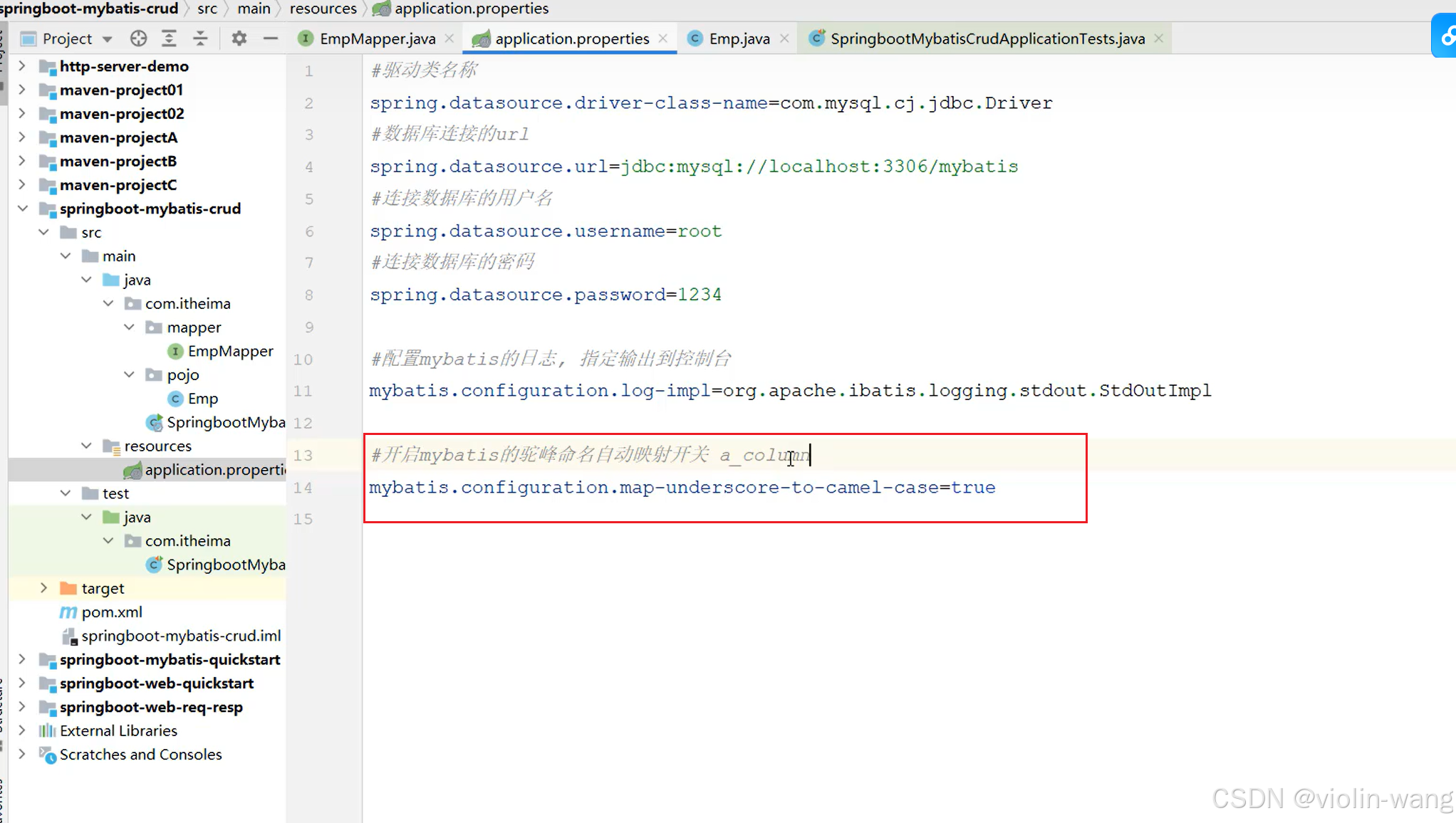This screenshot has width=1456, height=823.
Task: Click the Expand All icon in Project toolbar
Action: click(169, 38)
